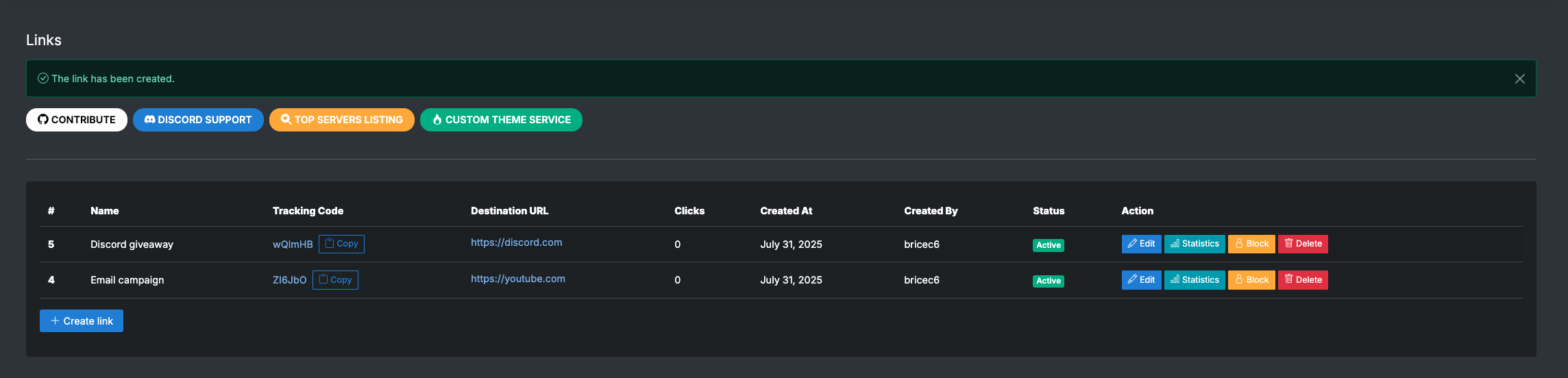View statistics for Email campaign
Screen dimensions: 1568x378
(x=1195, y=280)
